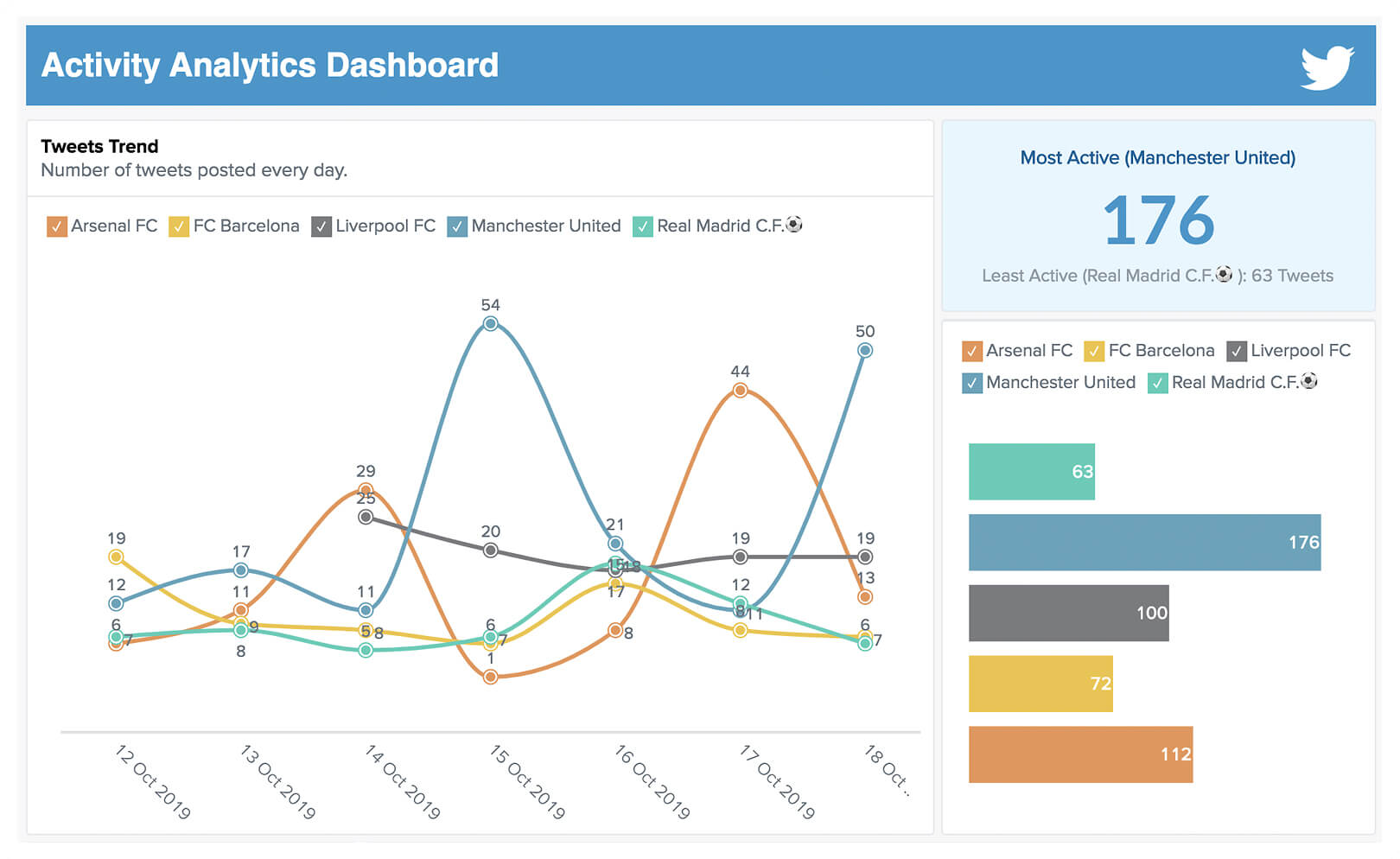The height and width of the screenshot is (859, 1400).
Task: Click the orange bar showing 112
Action: tap(1081, 754)
